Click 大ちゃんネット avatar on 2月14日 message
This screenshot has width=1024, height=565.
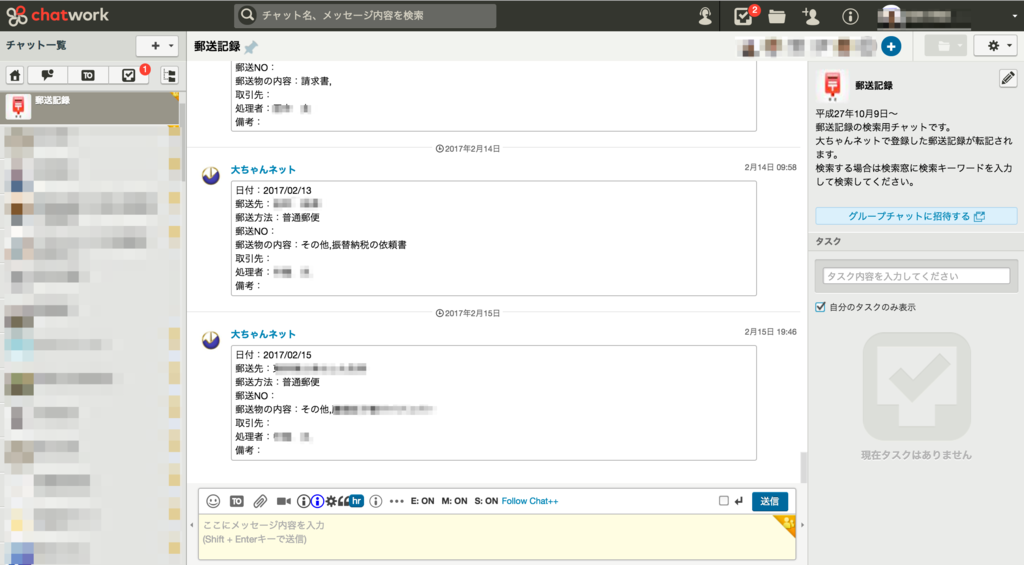[210, 175]
